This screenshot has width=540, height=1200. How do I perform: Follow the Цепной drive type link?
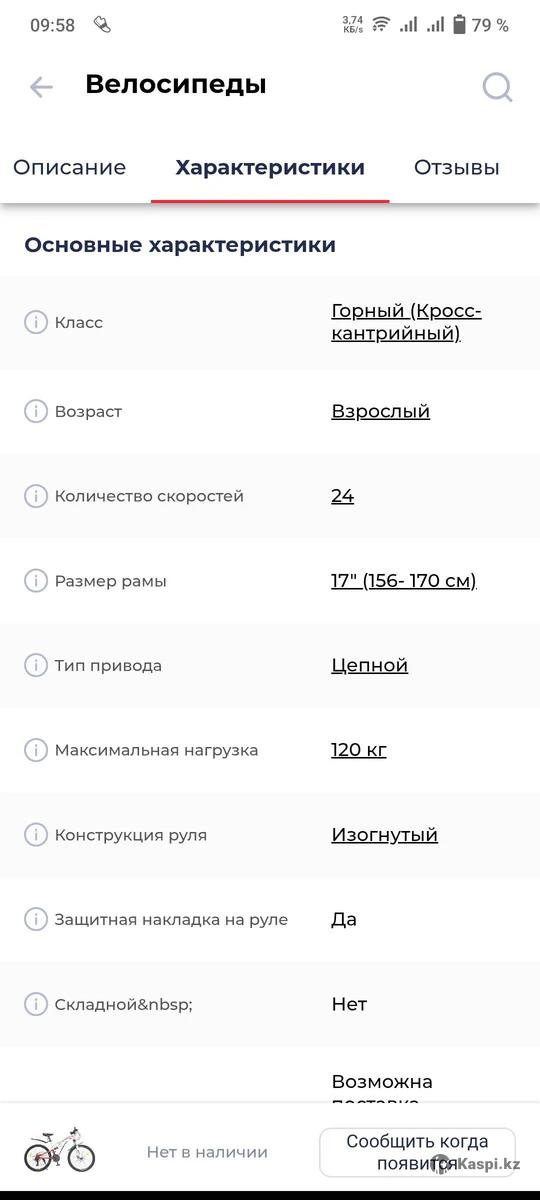pos(370,665)
